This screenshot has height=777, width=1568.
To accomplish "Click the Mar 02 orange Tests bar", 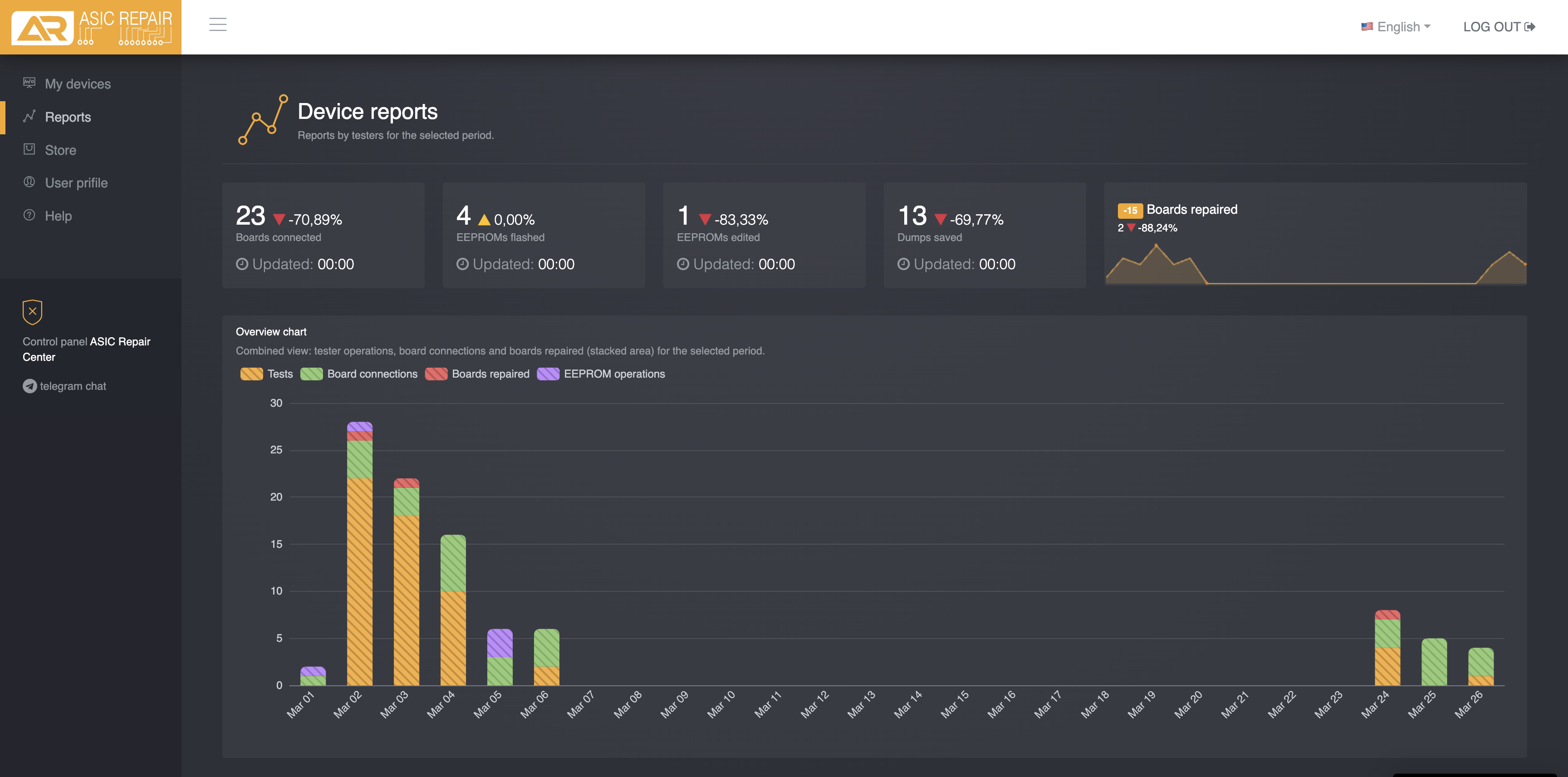I will coord(360,581).
